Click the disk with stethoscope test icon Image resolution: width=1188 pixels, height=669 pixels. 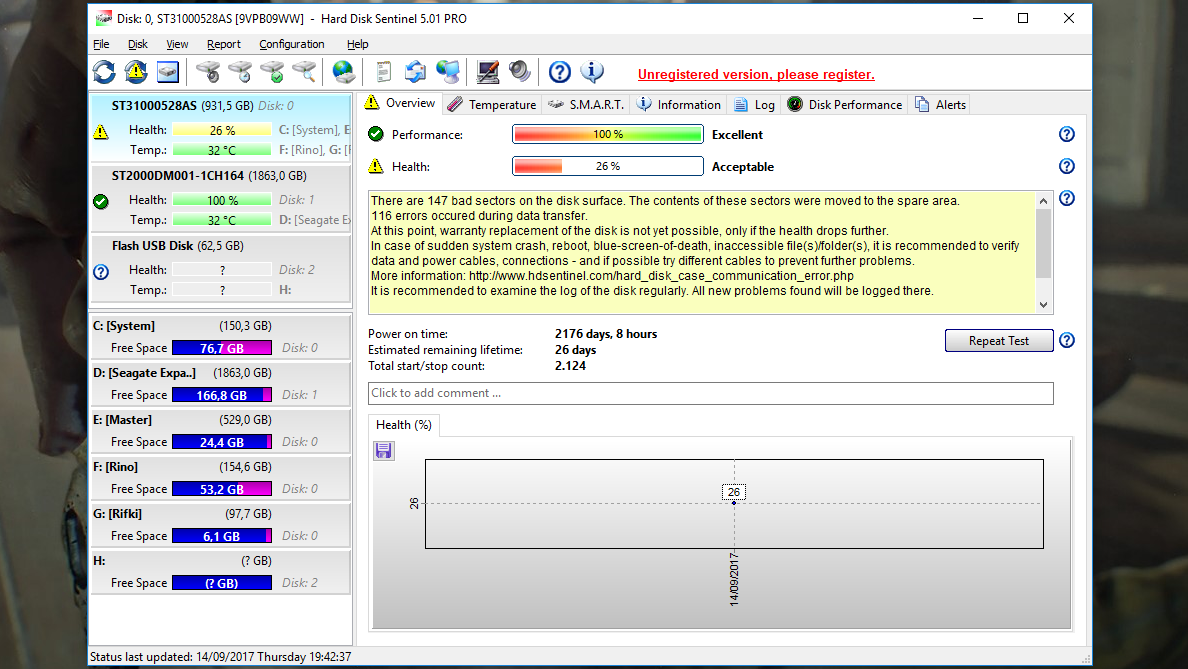pos(208,72)
